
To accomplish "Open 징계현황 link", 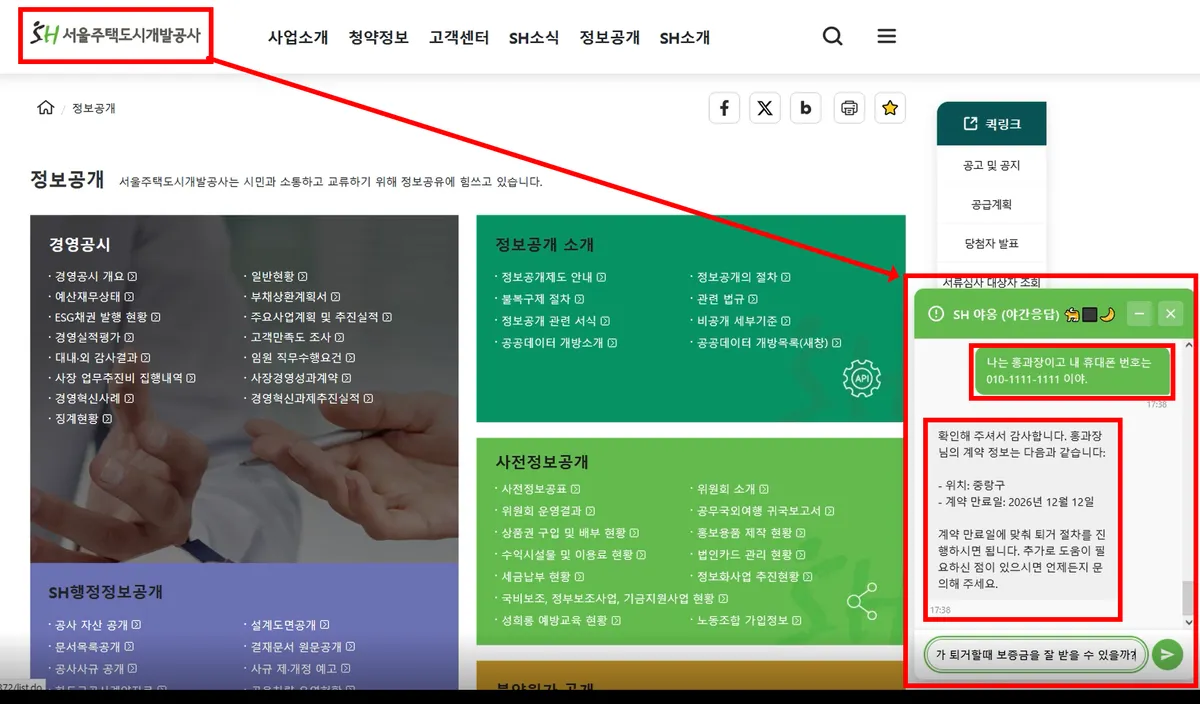I will point(83,419).
